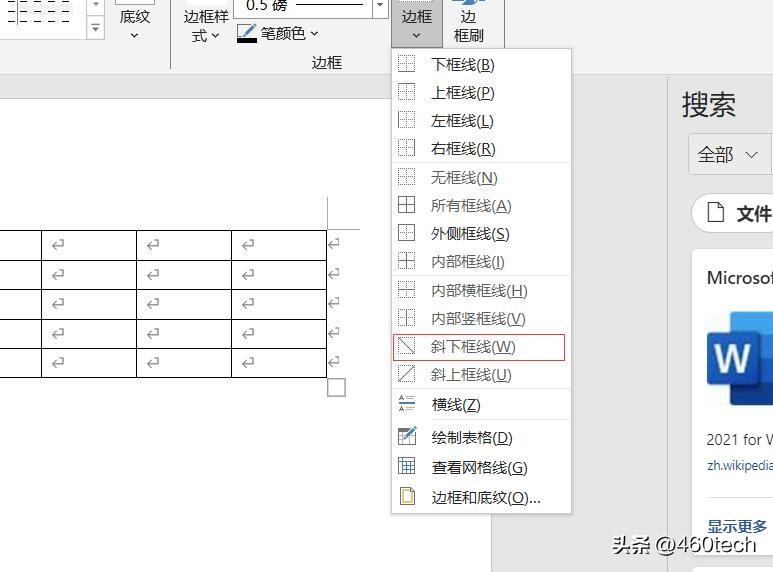This screenshot has width=773, height=572.
Task: Click the view gridlines icon 查看网格线(G)
Action: (x=407, y=466)
